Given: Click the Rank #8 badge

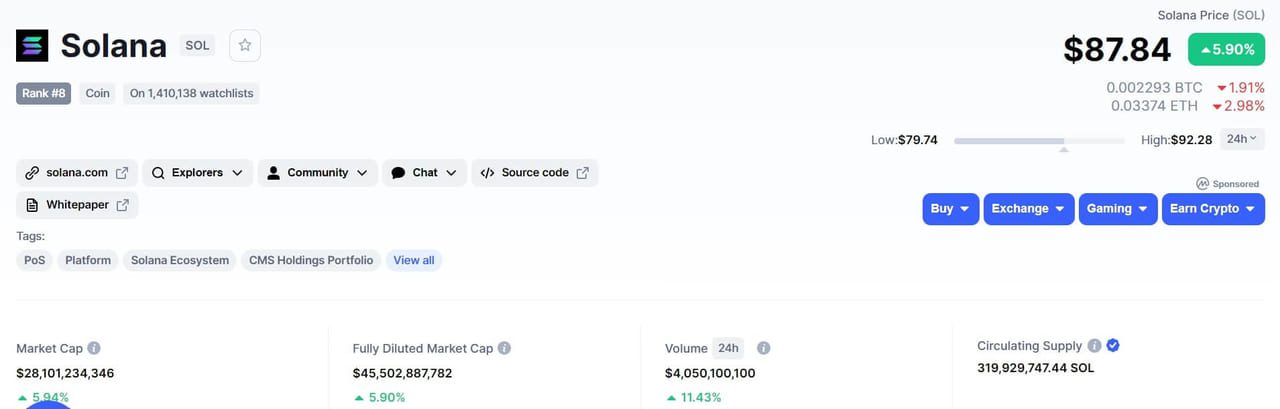Looking at the screenshot, I should pos(44,93).
